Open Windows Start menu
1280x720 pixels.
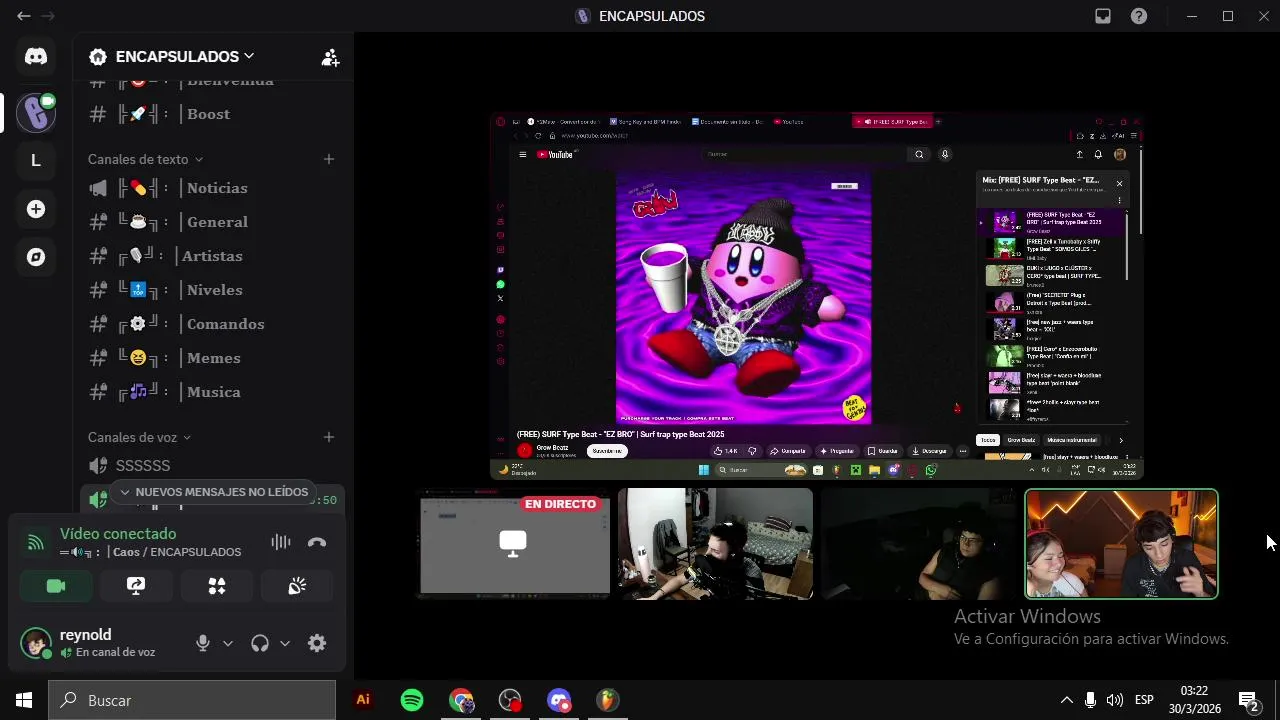[24, 700]
